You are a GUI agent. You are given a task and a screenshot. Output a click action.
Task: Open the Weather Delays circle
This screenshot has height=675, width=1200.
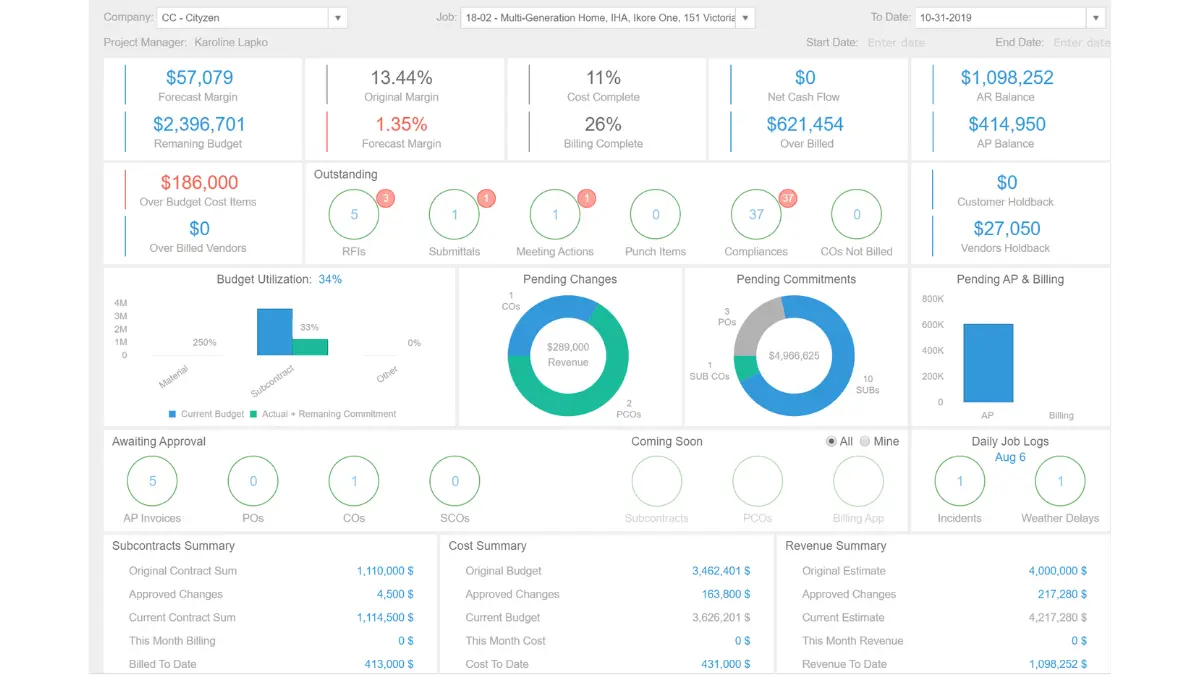pos(1060,481)
